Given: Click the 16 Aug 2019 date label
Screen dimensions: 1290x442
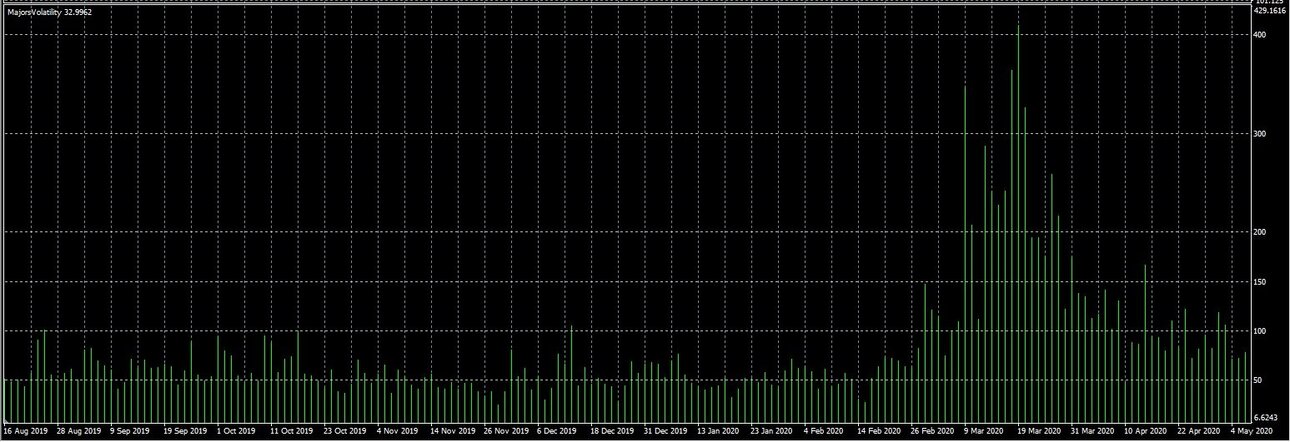Looking at the screenshot, I should 26,431.
